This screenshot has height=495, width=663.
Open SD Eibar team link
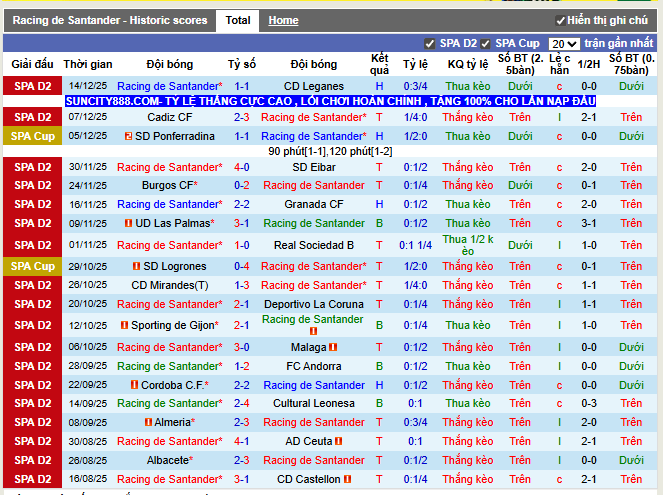(x=313, y=167)
